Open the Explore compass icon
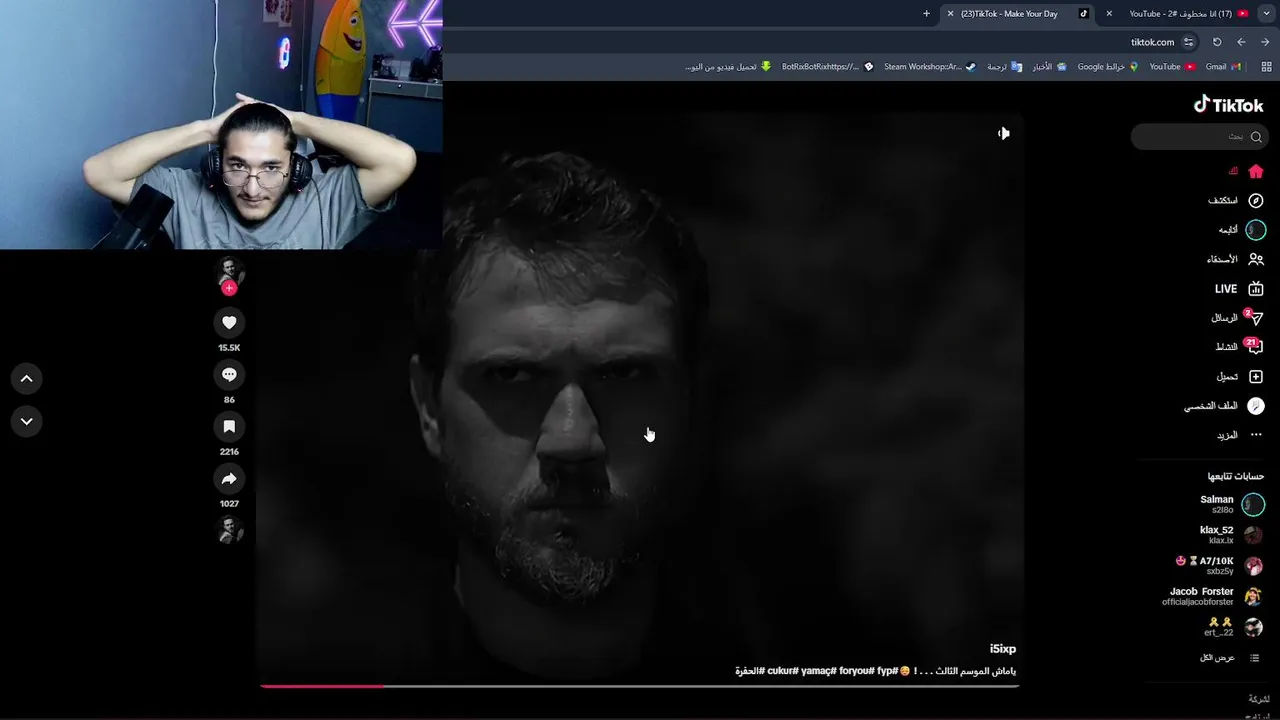 [1256, 201]
